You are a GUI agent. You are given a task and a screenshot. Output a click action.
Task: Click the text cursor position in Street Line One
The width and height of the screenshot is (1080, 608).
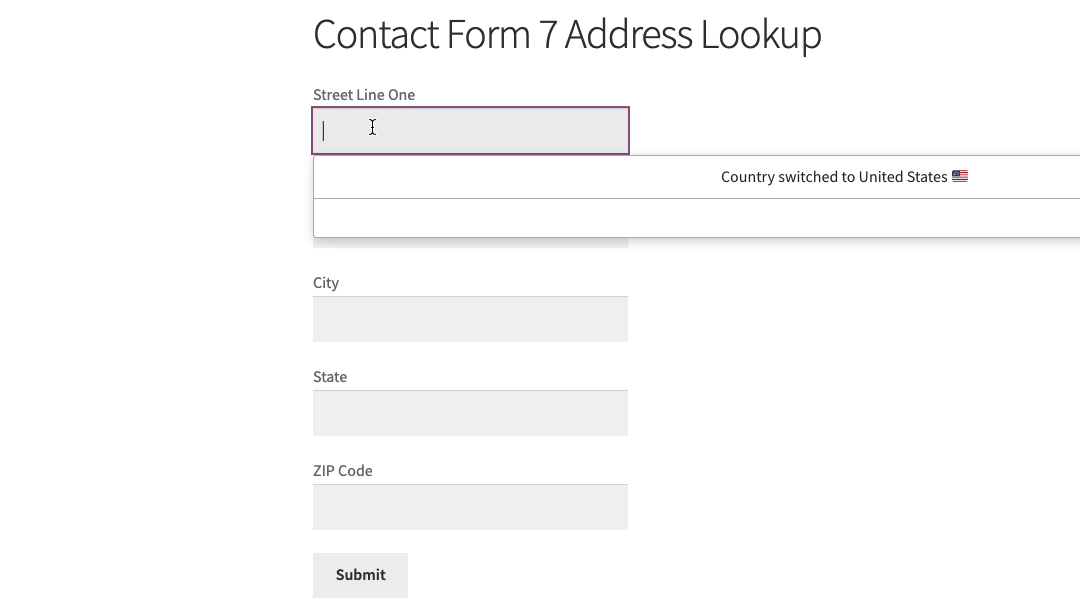[x=324, y=130]
